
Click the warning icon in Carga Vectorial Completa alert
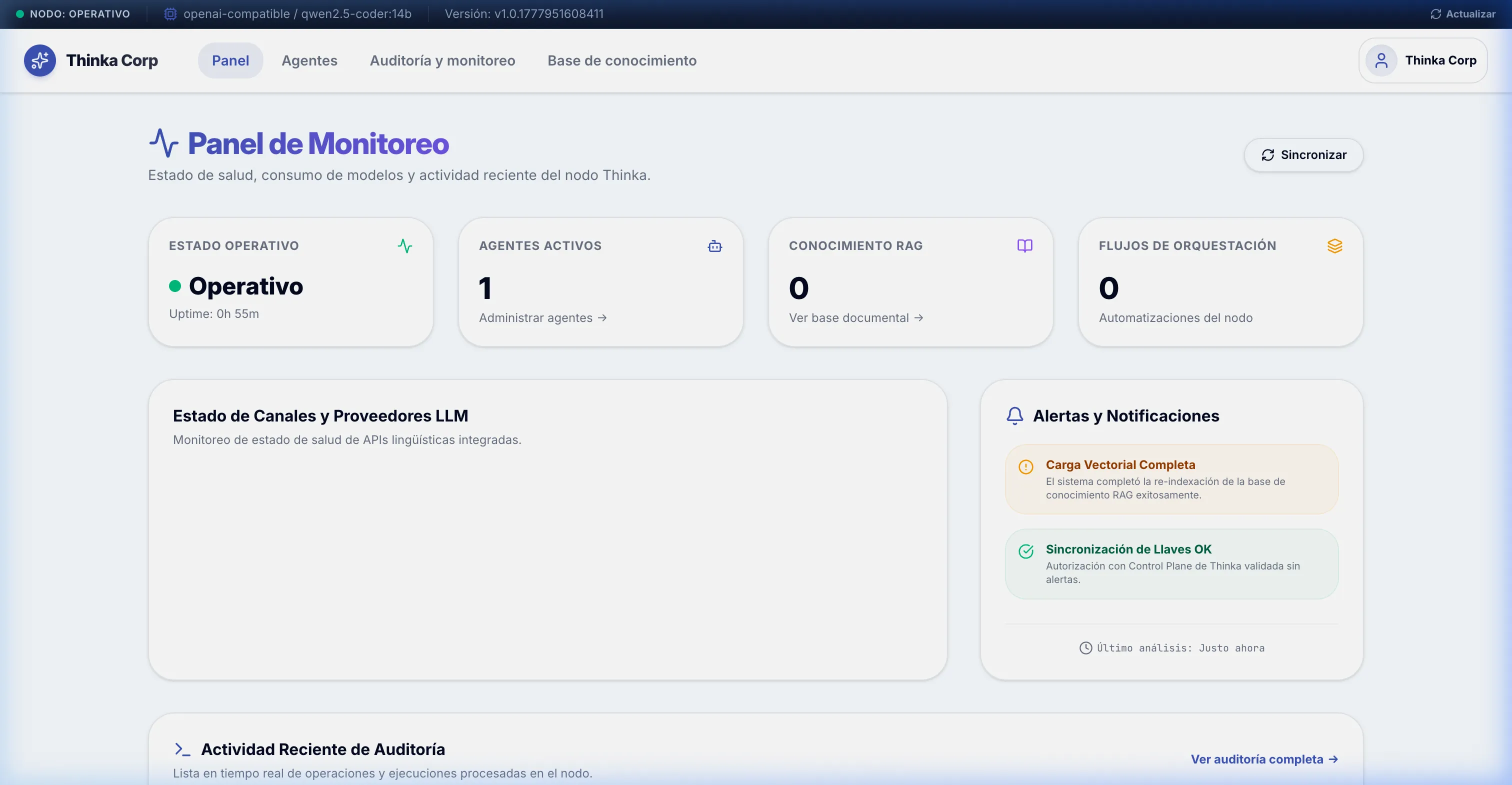(1026, 467)
